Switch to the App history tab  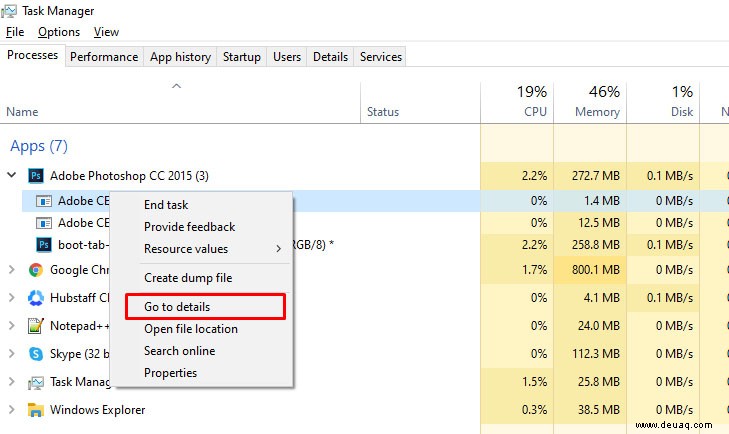pyautogui.click(x=180, y=57)
